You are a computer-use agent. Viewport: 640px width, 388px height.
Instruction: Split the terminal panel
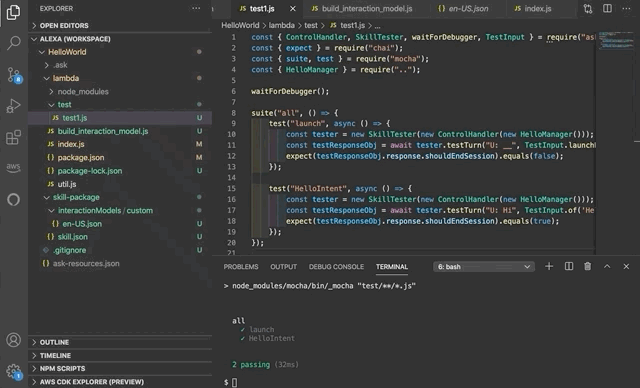pos(569,266)
